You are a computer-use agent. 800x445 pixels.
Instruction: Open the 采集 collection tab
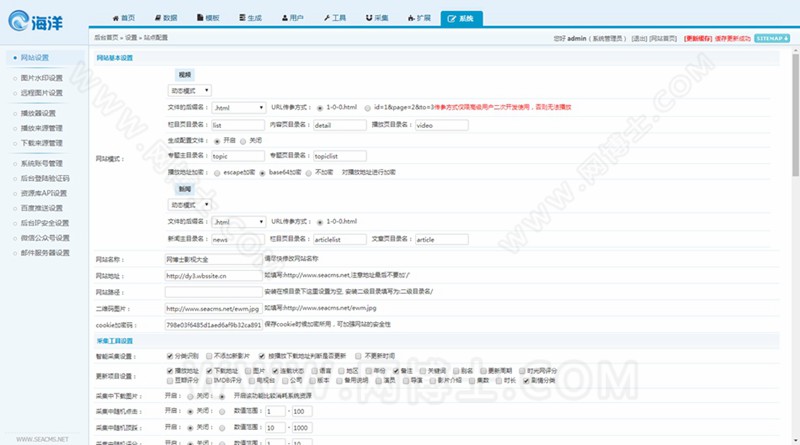(x=377, y=18)
